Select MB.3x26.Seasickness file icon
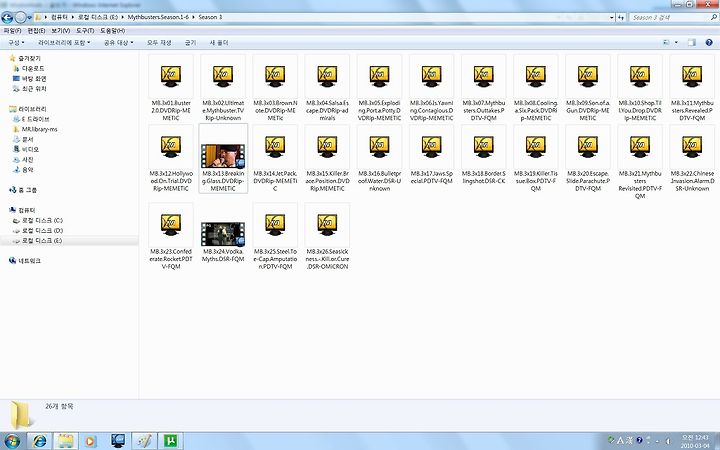 pos(327,225)
